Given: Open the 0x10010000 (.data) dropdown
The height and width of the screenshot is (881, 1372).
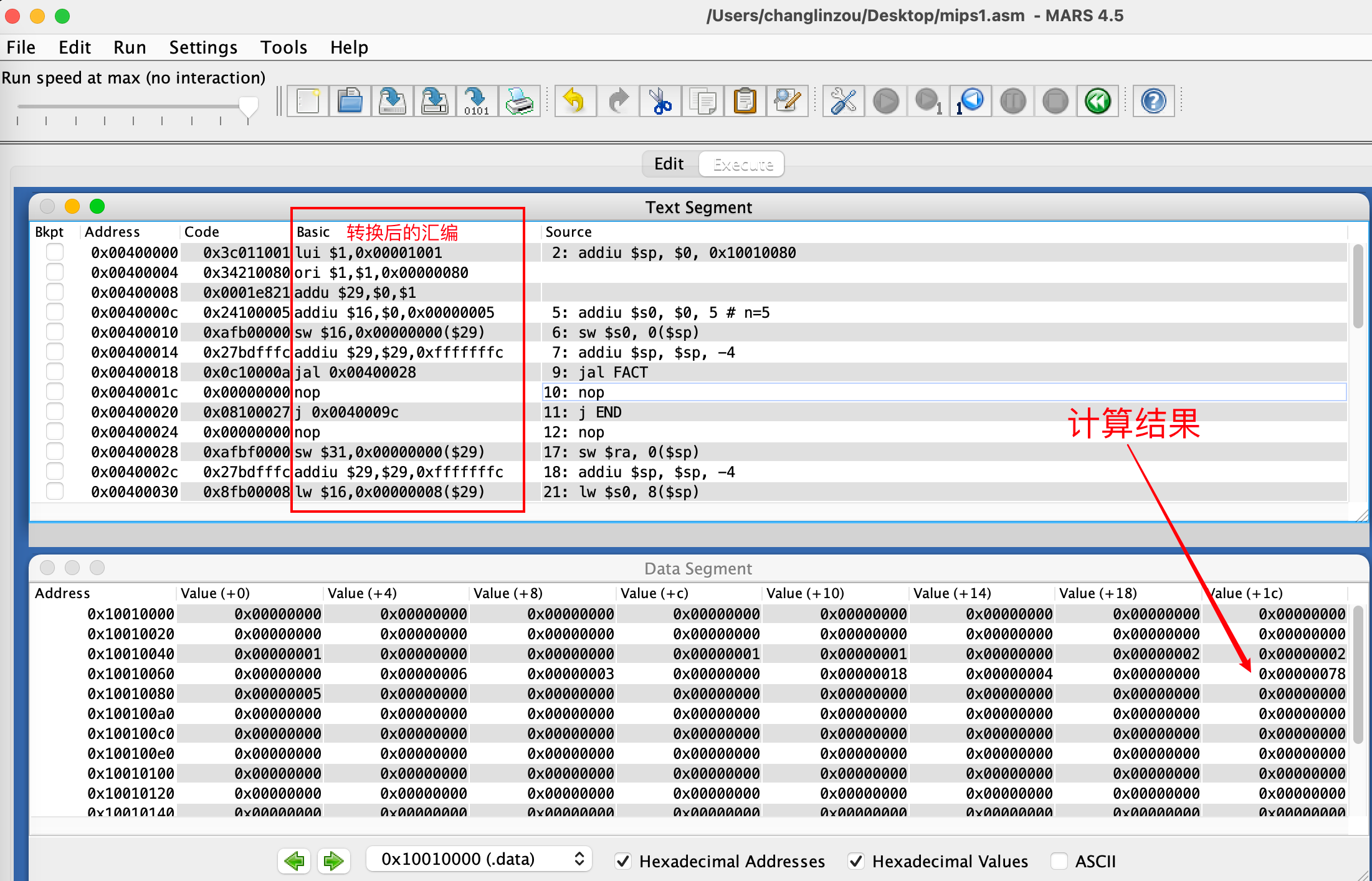Looking at the screenshot, I should click(479, 859).
